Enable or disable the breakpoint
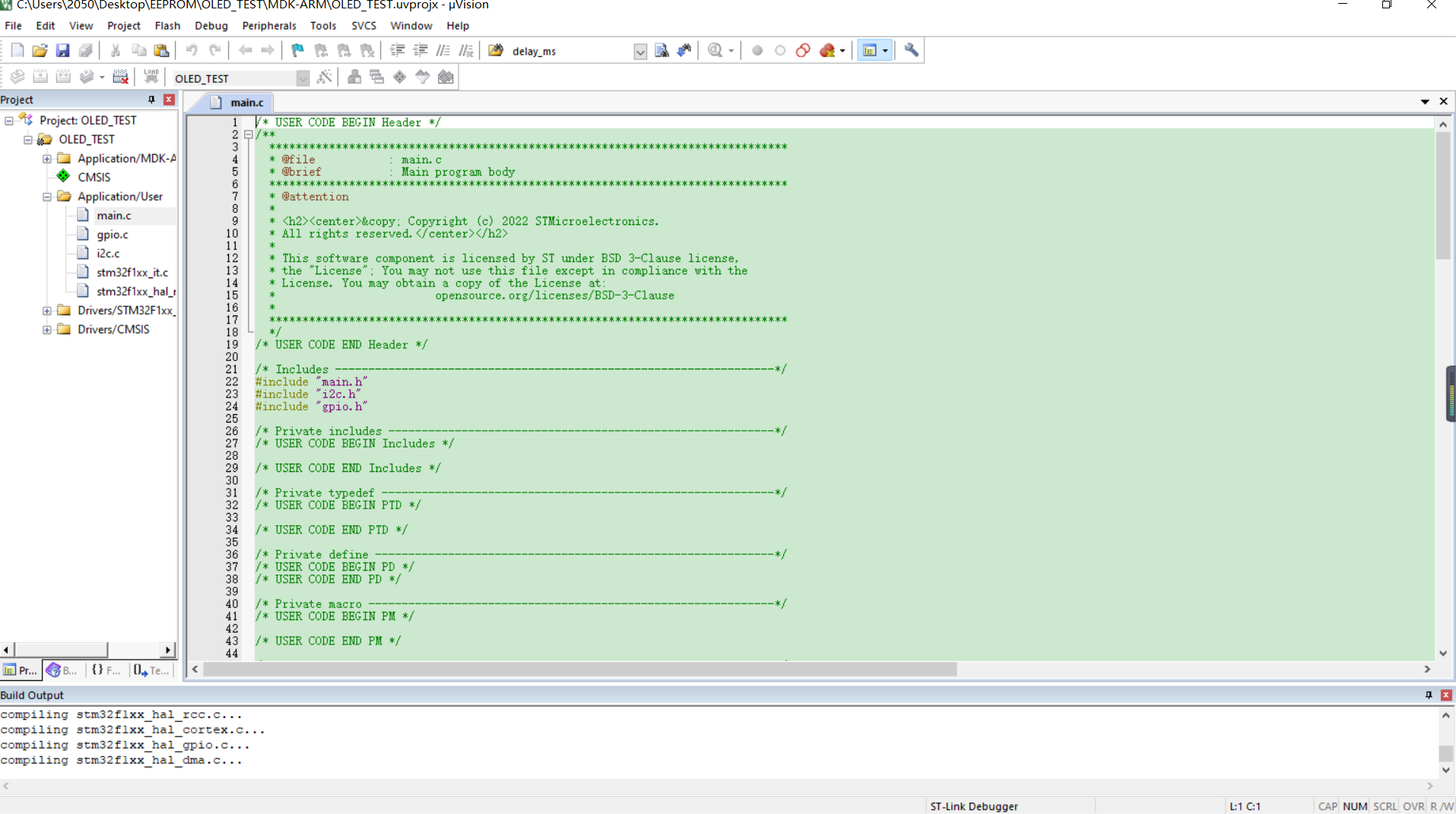This screenshot has height=814, width=1456. 780,51
